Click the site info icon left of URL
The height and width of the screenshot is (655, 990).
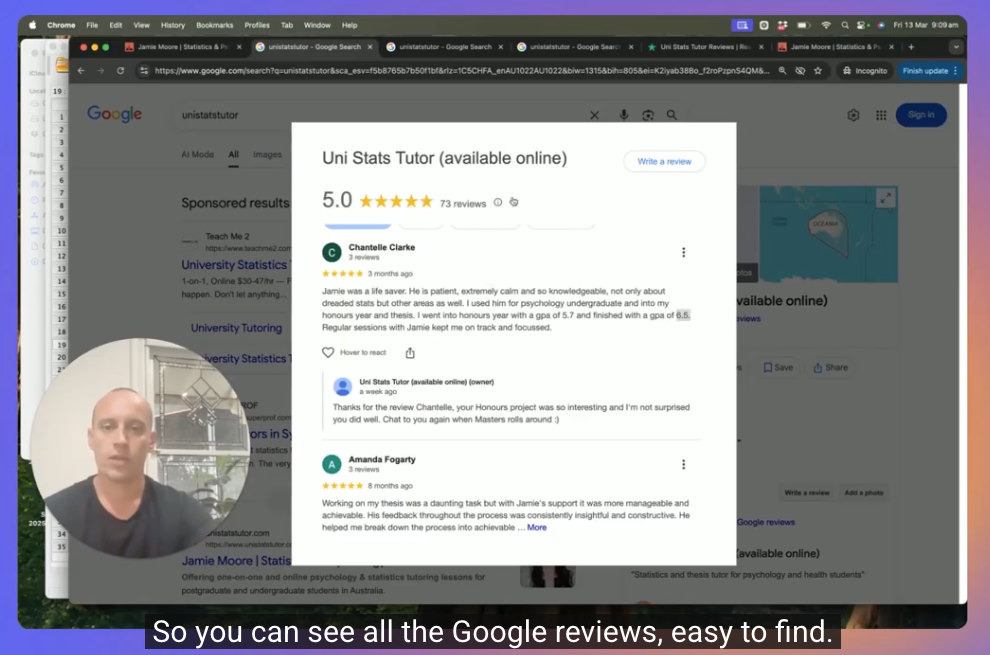click(144, 71)
